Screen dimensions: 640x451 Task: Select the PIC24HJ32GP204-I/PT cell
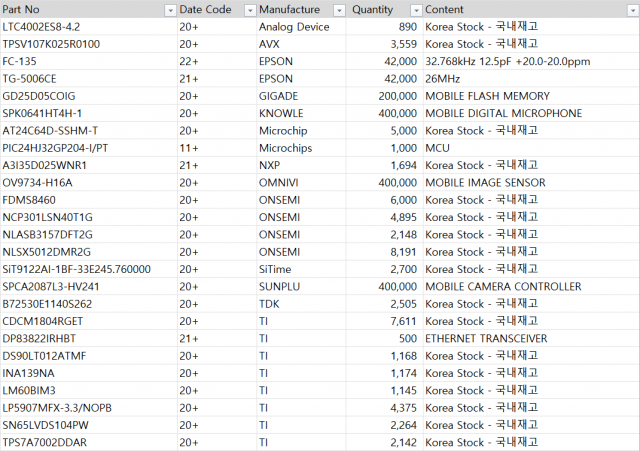pyautogui.click(x=89, y=148)
